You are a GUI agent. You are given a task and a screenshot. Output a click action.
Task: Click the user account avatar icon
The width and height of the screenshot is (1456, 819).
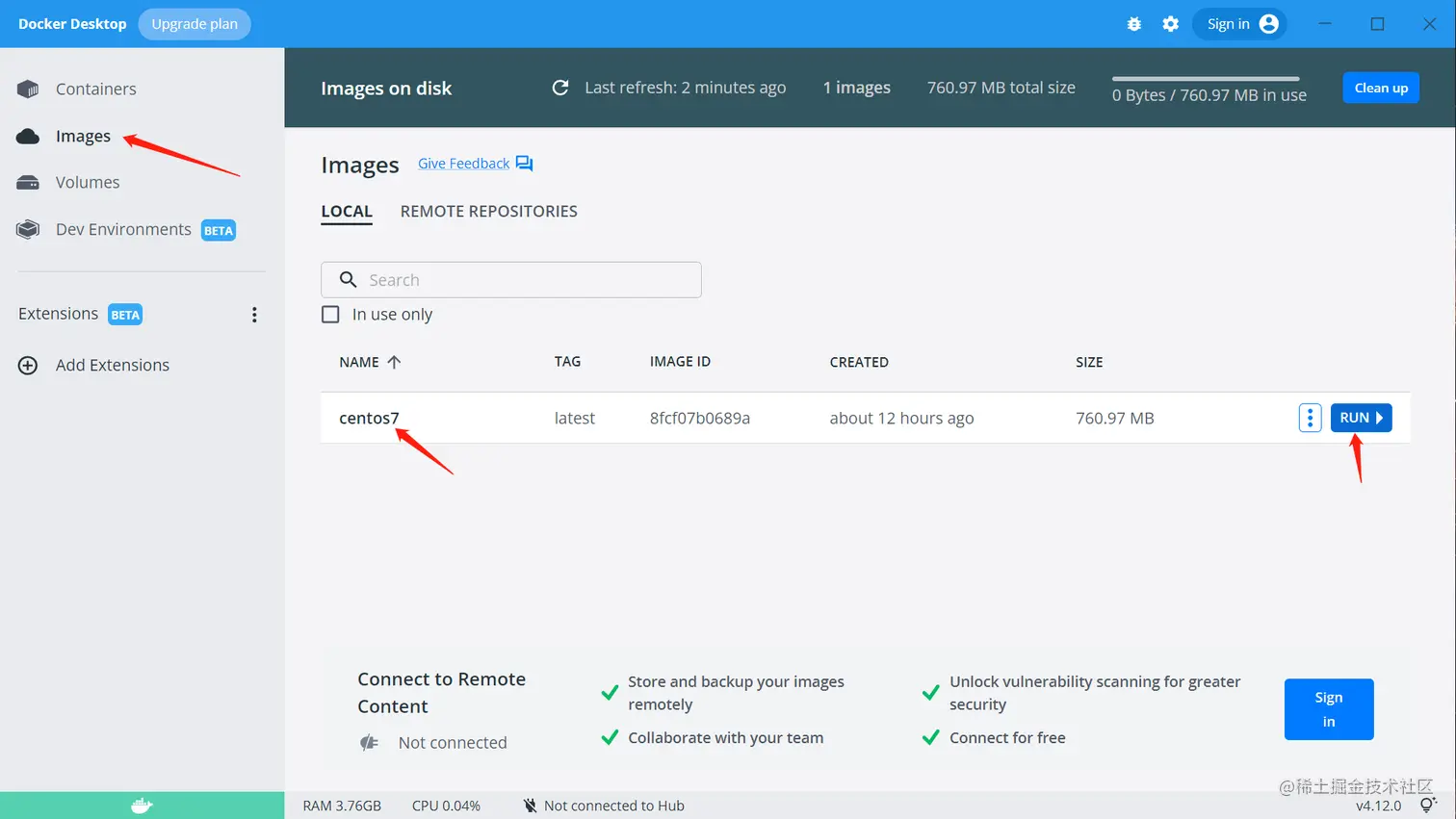click(1269, 24)
